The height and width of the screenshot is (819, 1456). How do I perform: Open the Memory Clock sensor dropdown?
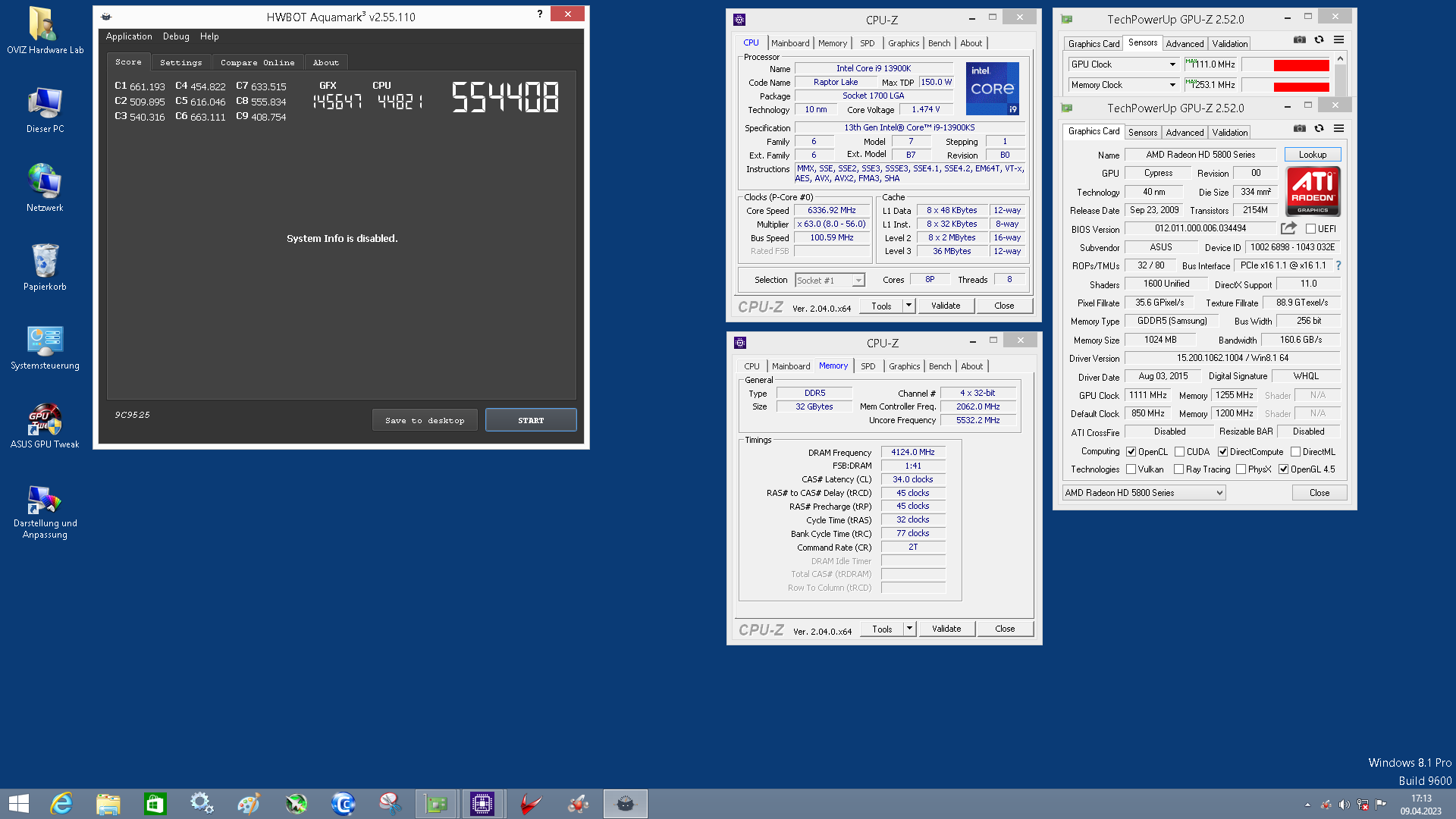[x=1122, y=85]
